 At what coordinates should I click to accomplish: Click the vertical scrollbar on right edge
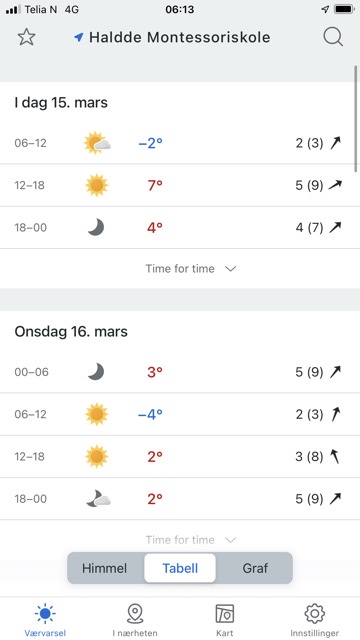click(x=356, y=119)
